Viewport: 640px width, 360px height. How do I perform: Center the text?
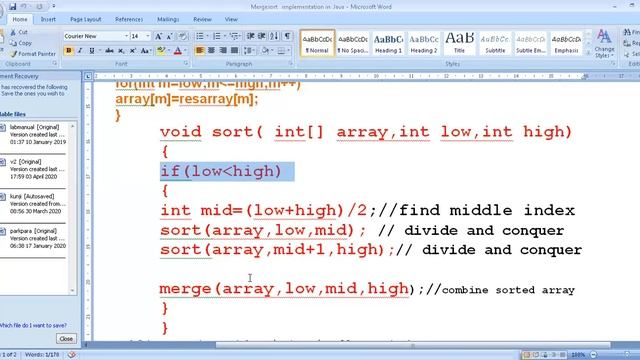click(x=211, y=51)
